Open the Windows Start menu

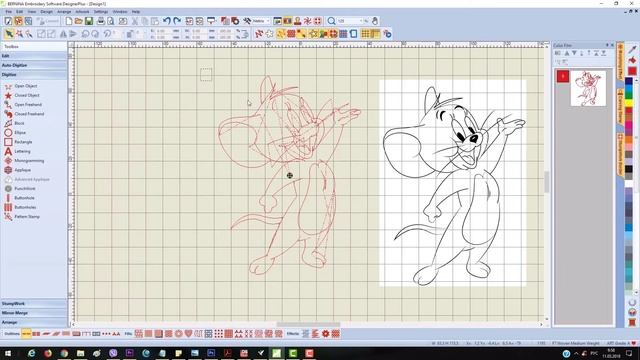8,353
